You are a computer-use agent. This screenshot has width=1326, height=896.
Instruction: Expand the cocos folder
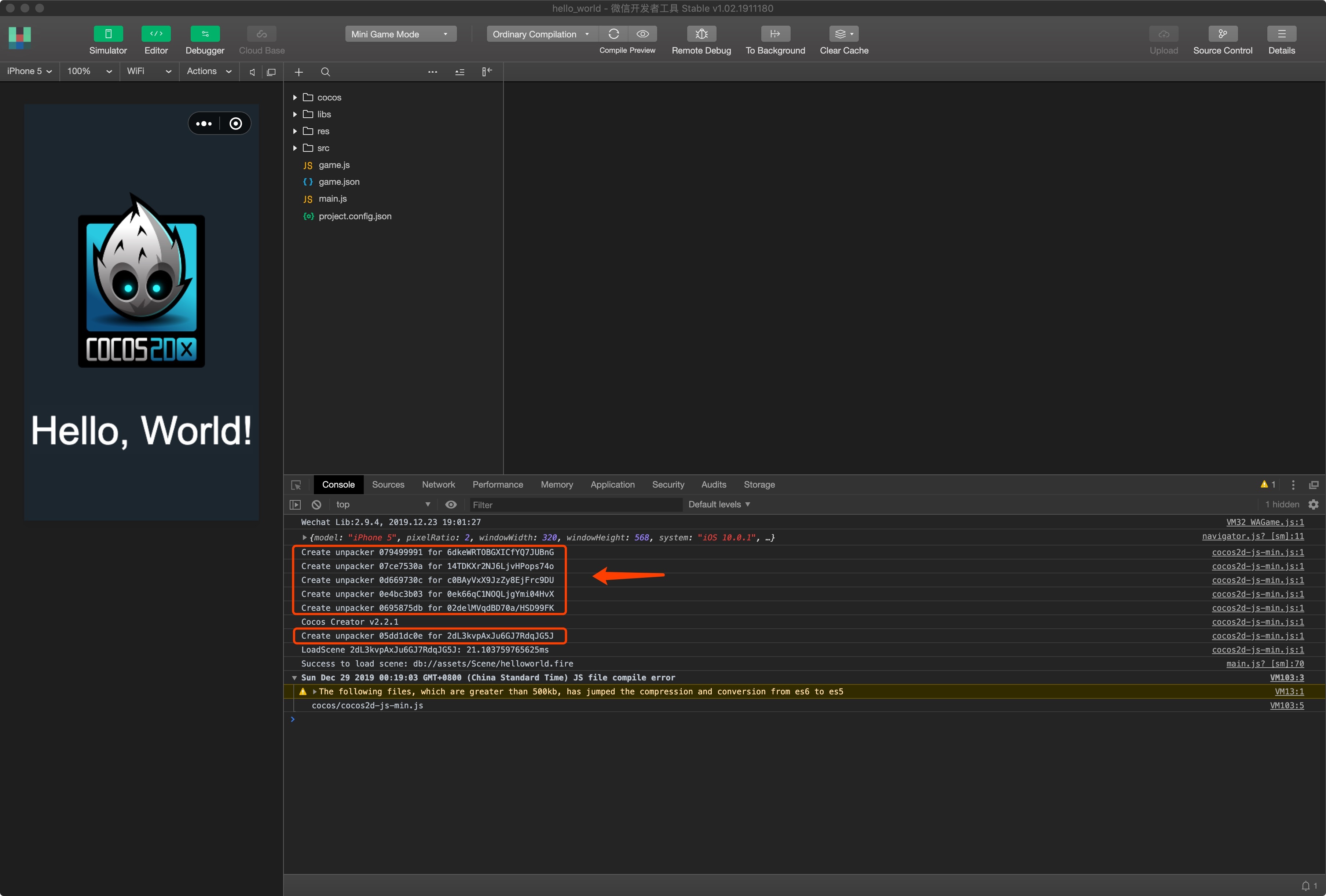tap(295, 98)
